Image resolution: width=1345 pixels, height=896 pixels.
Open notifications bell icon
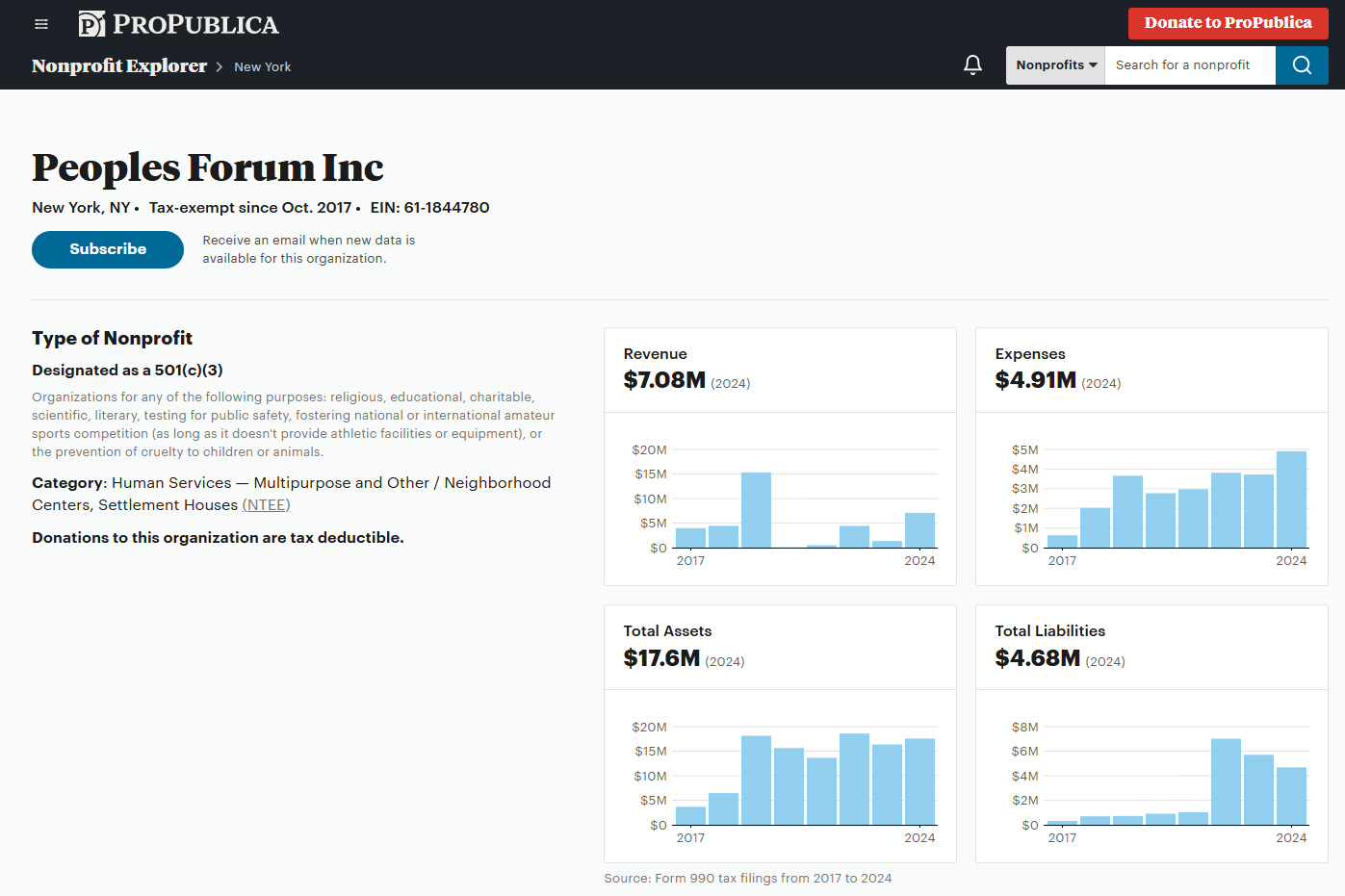(x=973, y=65)
